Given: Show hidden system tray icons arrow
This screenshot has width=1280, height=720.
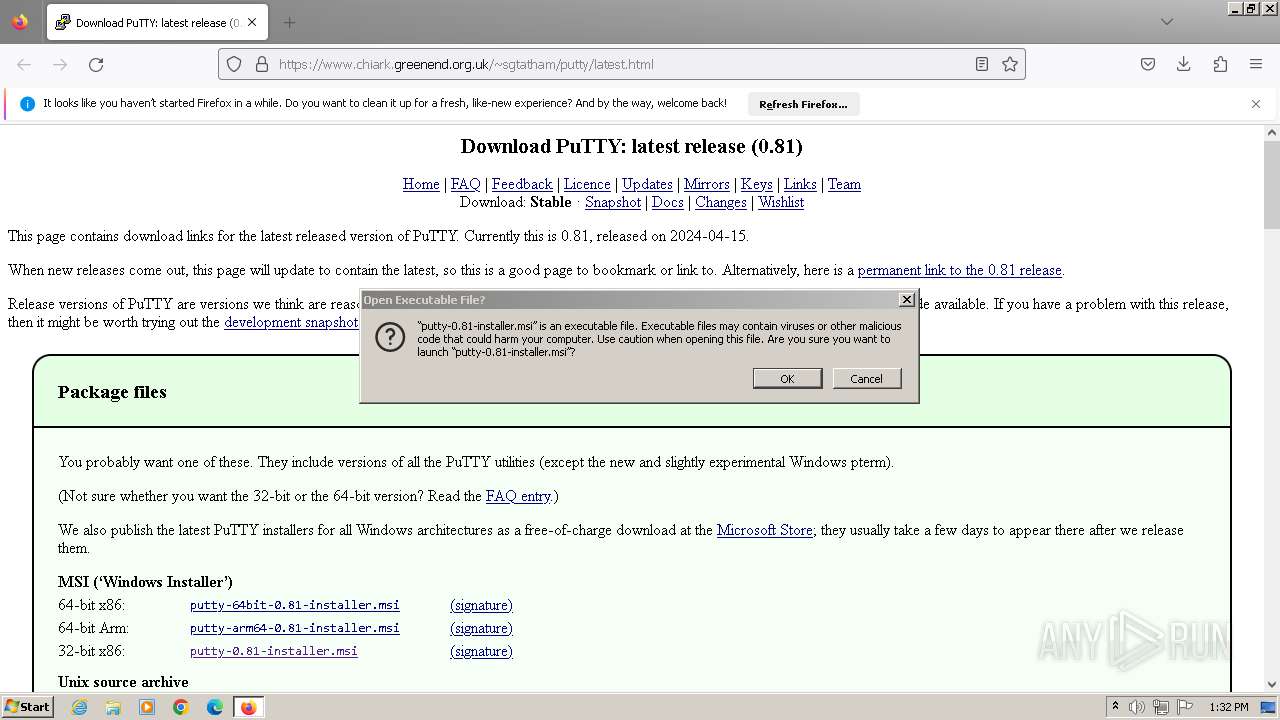Looking at the screenshot, I should (x=1115, y=707).
